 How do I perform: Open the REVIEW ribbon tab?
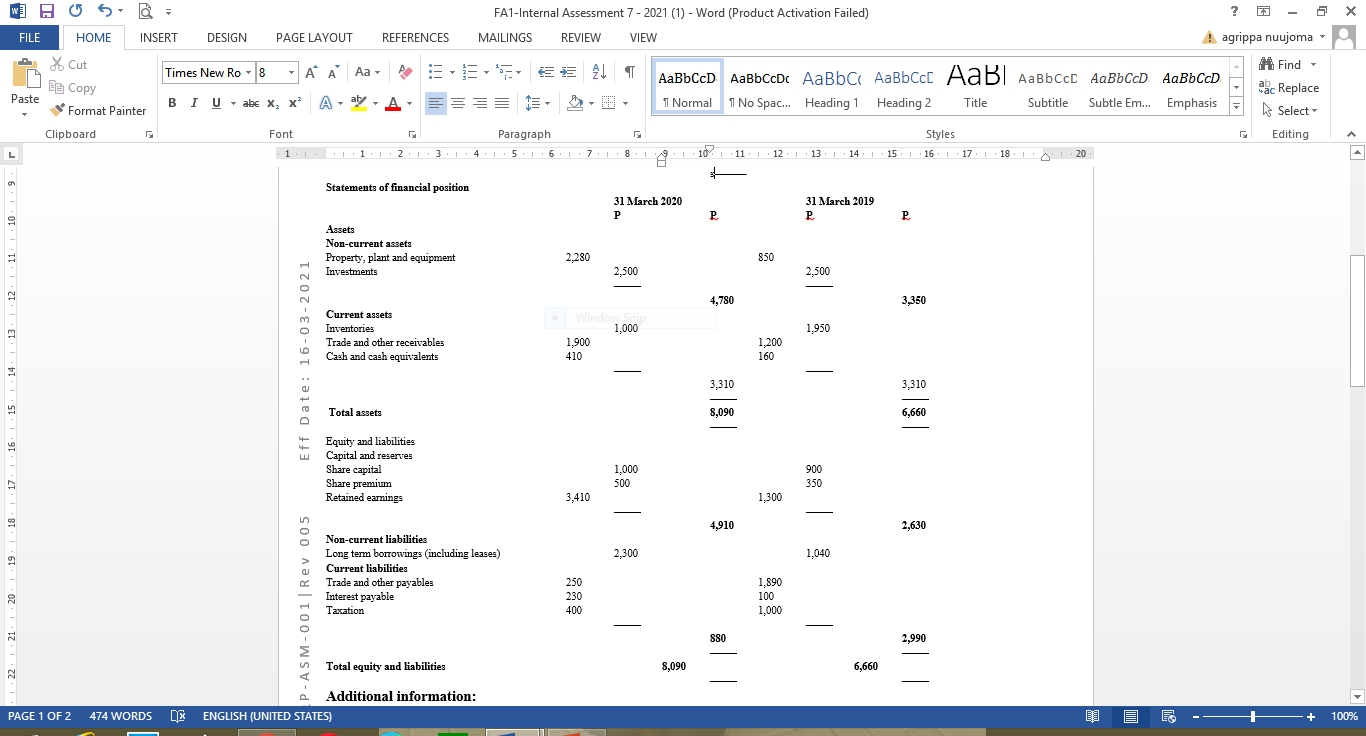(x=580, y=37)
